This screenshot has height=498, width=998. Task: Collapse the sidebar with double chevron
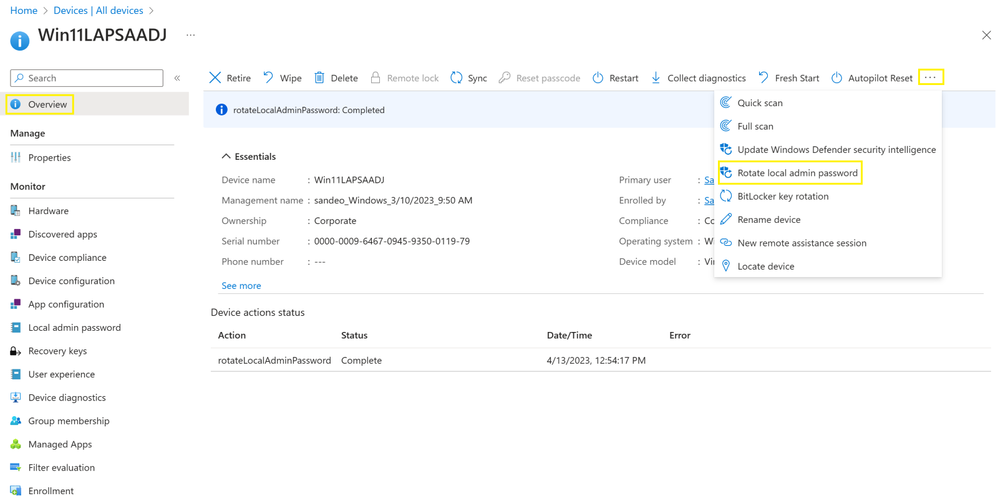coord(177,78)
